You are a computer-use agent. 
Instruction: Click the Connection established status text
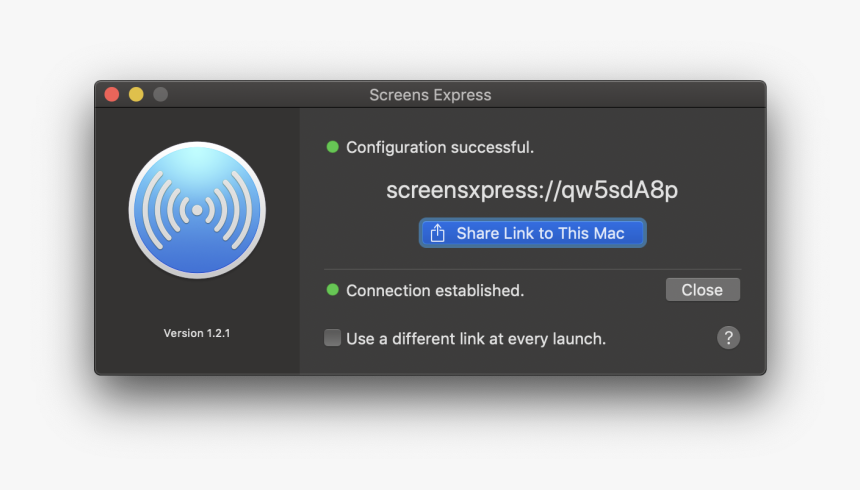435,290
